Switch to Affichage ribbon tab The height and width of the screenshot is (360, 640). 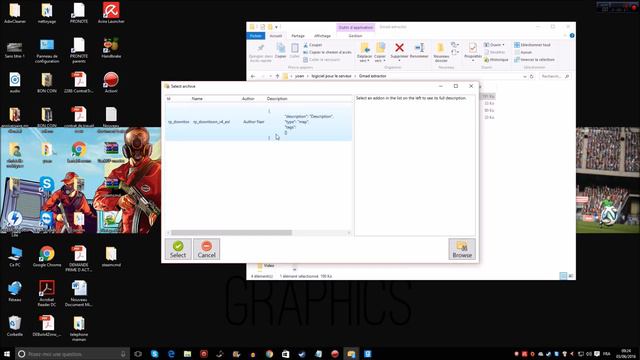coord(322,36)
